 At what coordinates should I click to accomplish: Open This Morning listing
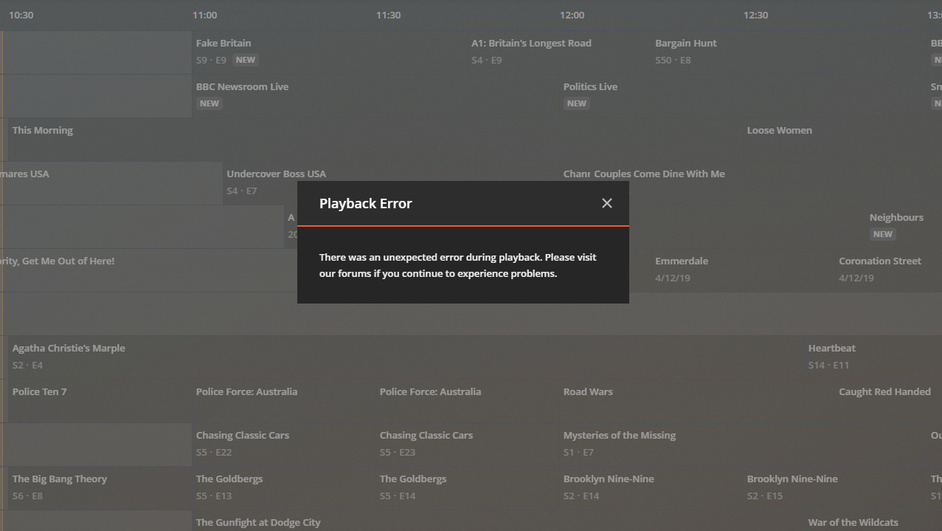coord(375,139)
